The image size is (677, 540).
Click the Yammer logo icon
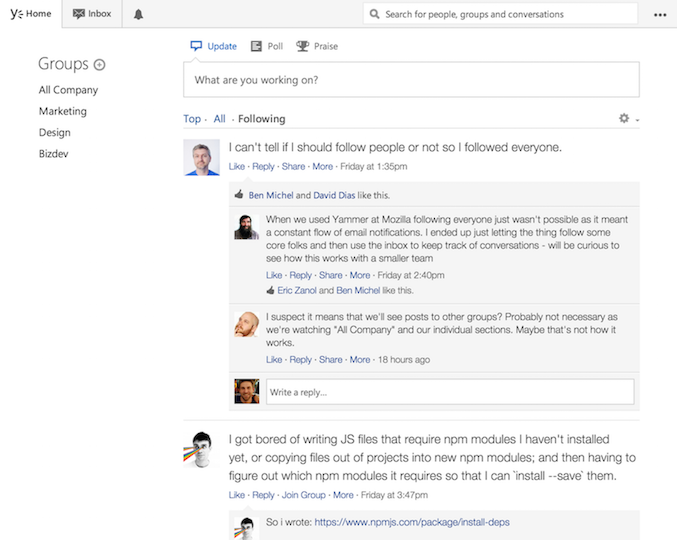[x=16, y=14]
